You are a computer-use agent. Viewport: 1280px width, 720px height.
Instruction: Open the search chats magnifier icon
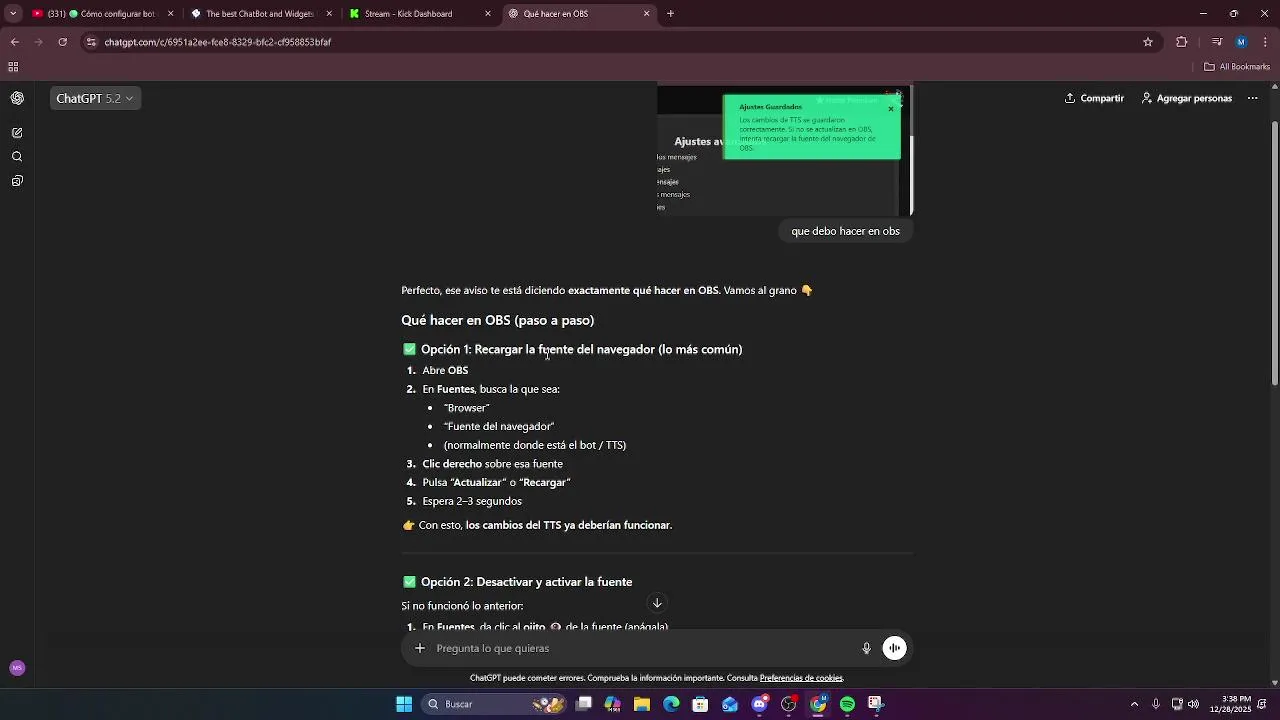pos(17,157)
